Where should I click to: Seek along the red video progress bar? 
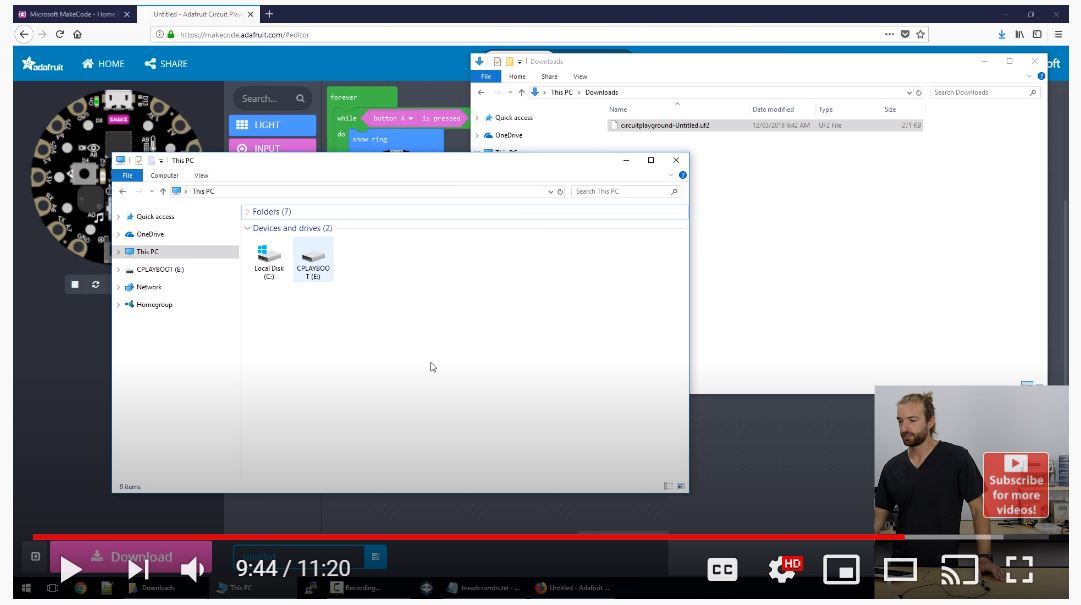coord(469,537)
